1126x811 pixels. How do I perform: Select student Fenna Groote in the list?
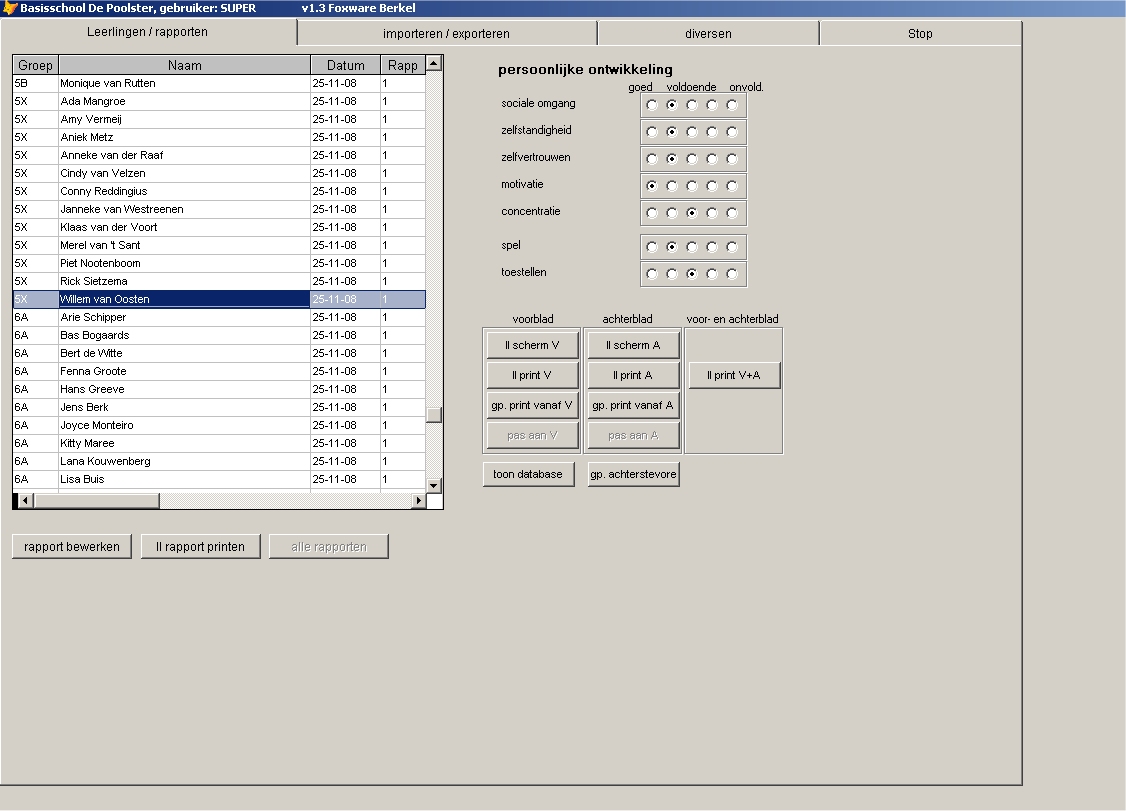point(93,371)
